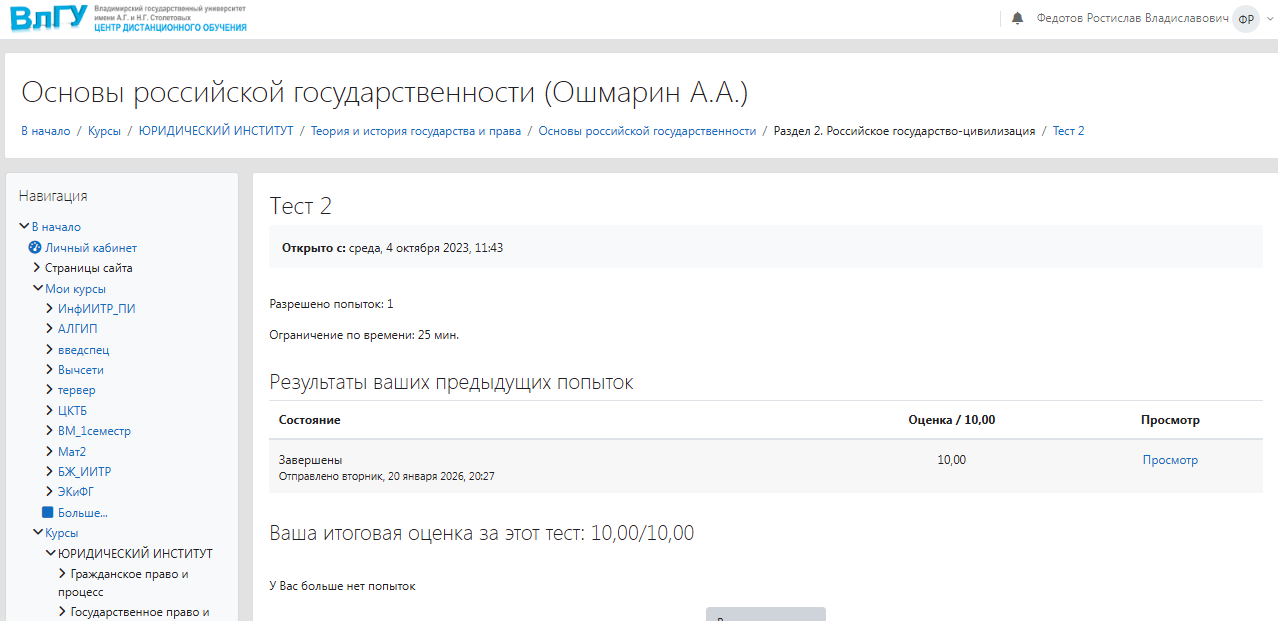Image resolution: width=1278 pixels, height=621 pixels.
Task: Select the тервер course in navigation
Action: (77, 390)
